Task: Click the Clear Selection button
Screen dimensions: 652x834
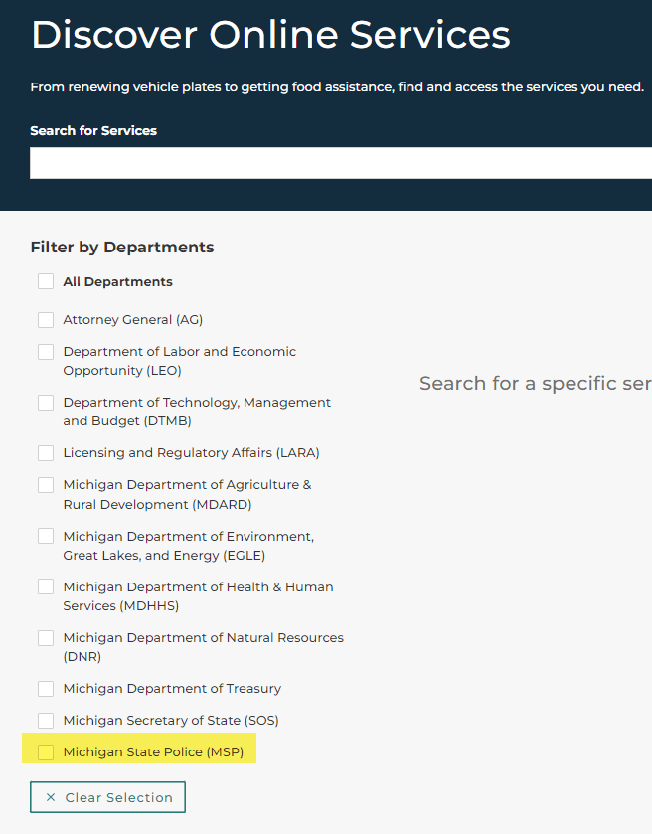Action: pos(108,797)
